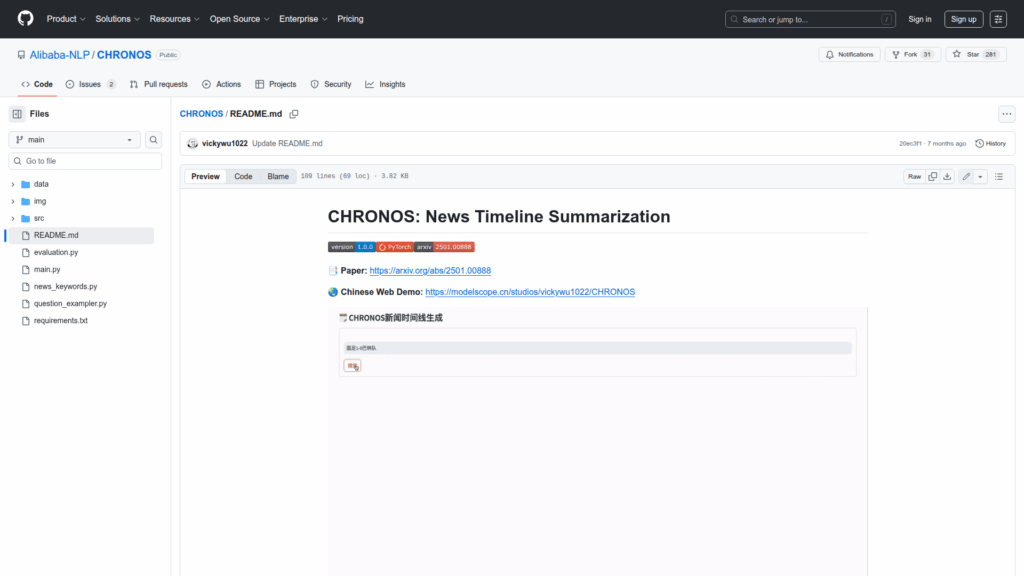Screen dimensions: 1024x576
Task: Edit file with the pencil icon
Action: (966, 176)
